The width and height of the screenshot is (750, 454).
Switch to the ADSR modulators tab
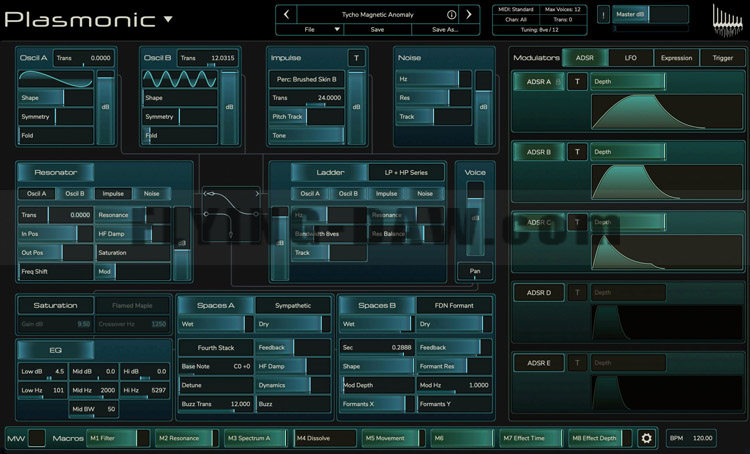pyautogui.click(x=585, y=58)
